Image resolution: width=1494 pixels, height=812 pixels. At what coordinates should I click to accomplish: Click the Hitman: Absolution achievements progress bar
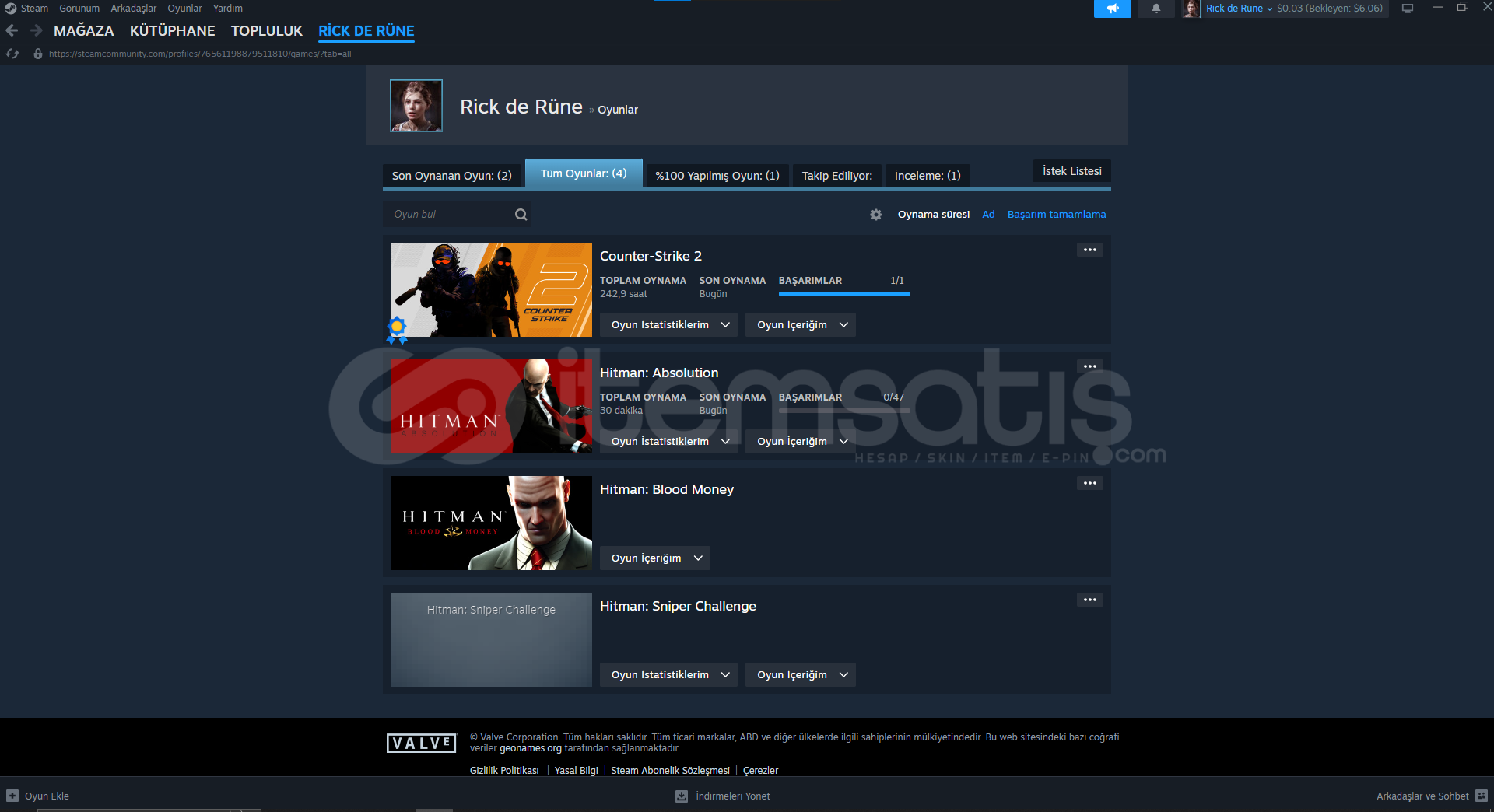(x=844, y=411)
